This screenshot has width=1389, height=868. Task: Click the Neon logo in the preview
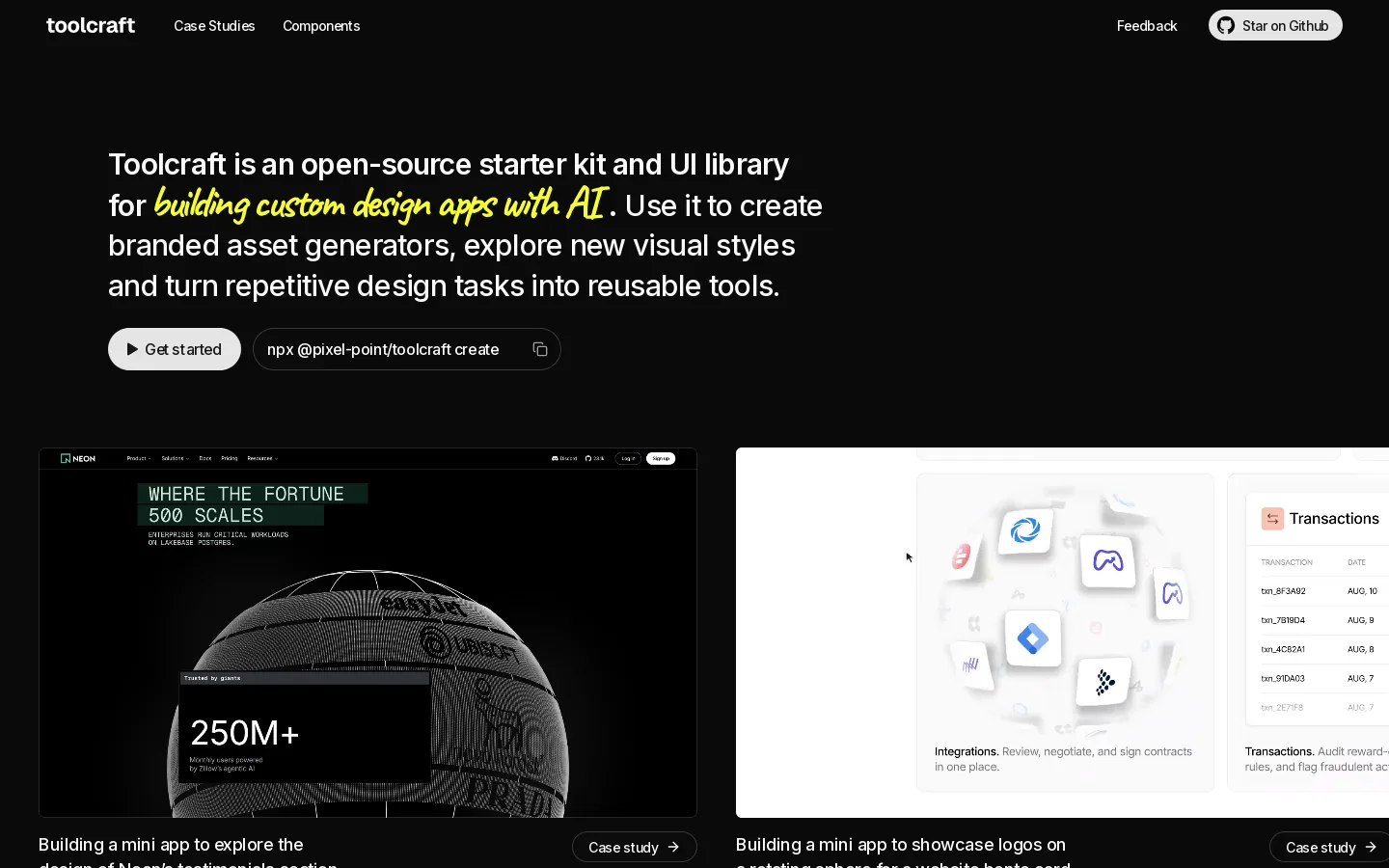(78, 458)
